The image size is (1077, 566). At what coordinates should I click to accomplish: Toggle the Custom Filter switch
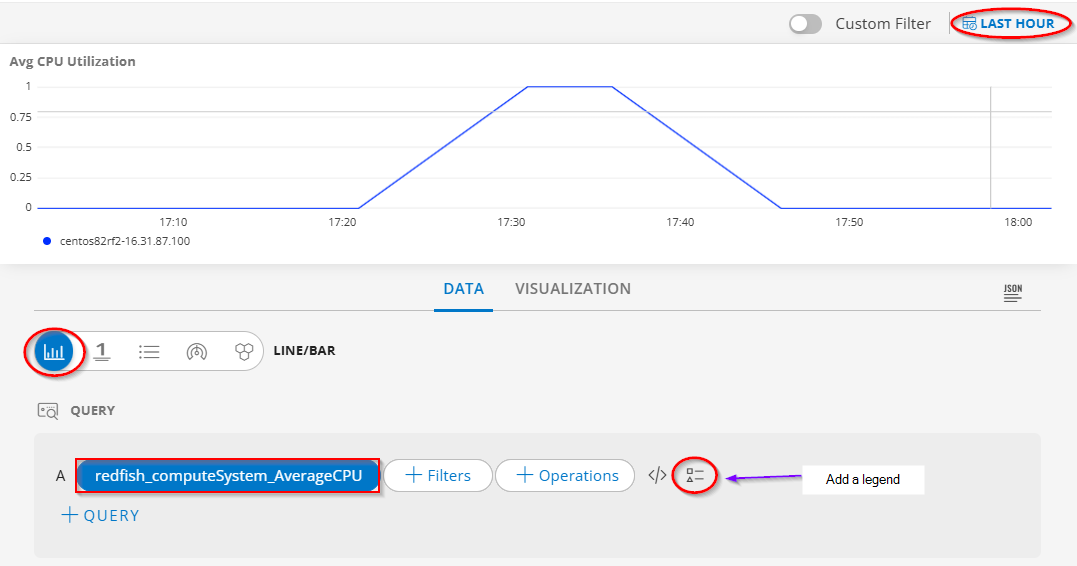click(x=805, y=24)
